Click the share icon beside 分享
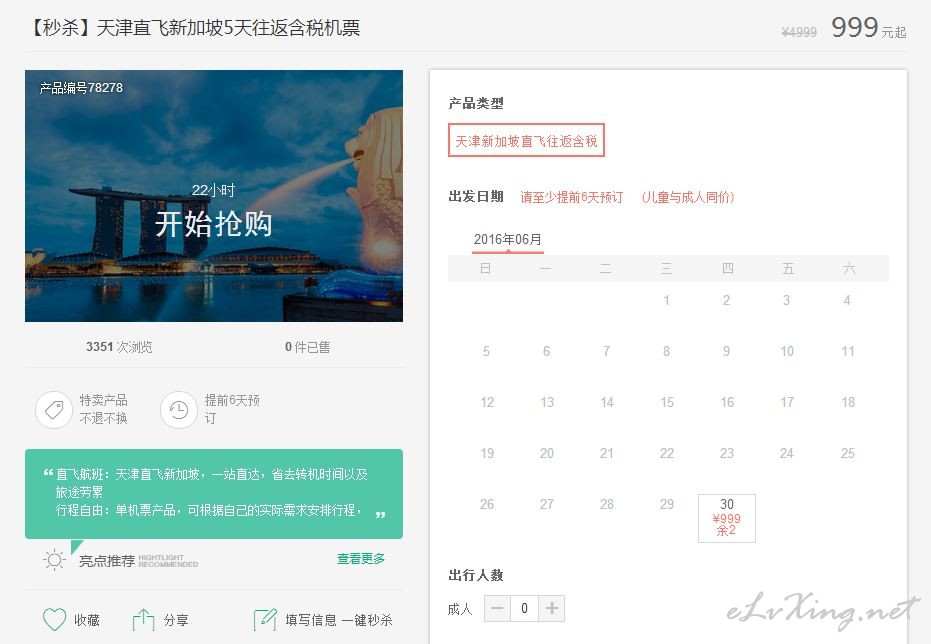Screen dimensions: 931x644 pos(143,620)
